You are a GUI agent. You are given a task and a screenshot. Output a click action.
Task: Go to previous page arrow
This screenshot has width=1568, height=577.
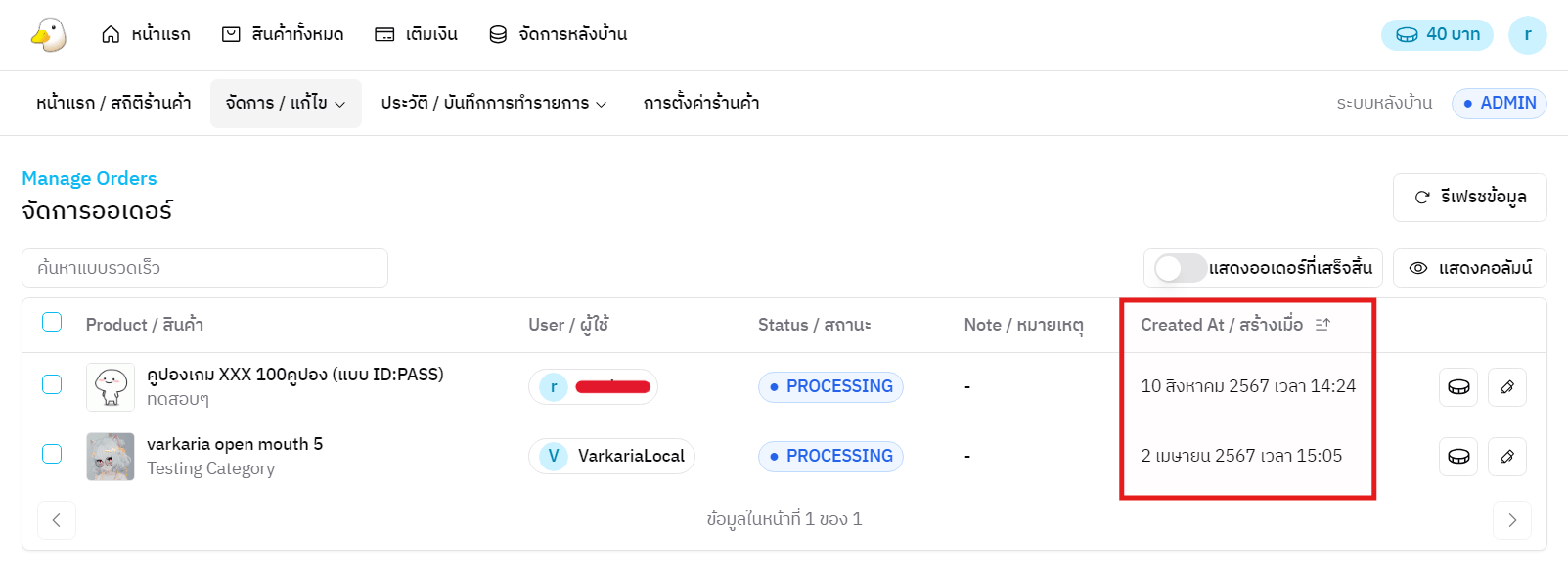(x=57, y=520)
